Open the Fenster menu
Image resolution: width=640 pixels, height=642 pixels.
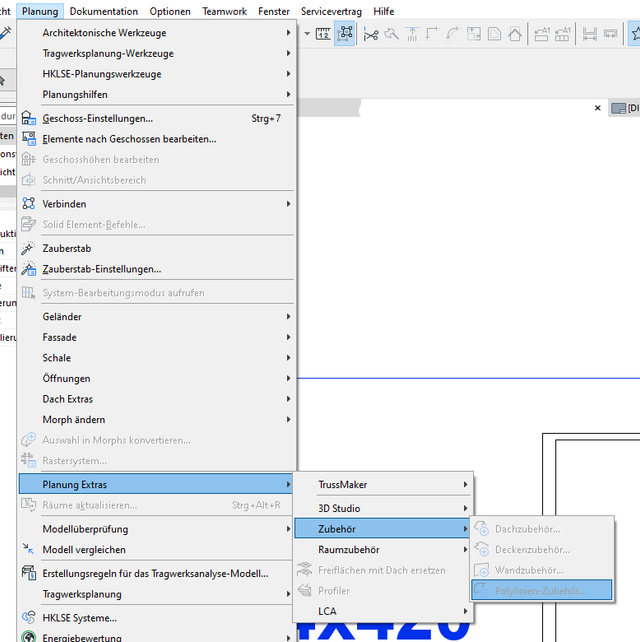[274, 11]
